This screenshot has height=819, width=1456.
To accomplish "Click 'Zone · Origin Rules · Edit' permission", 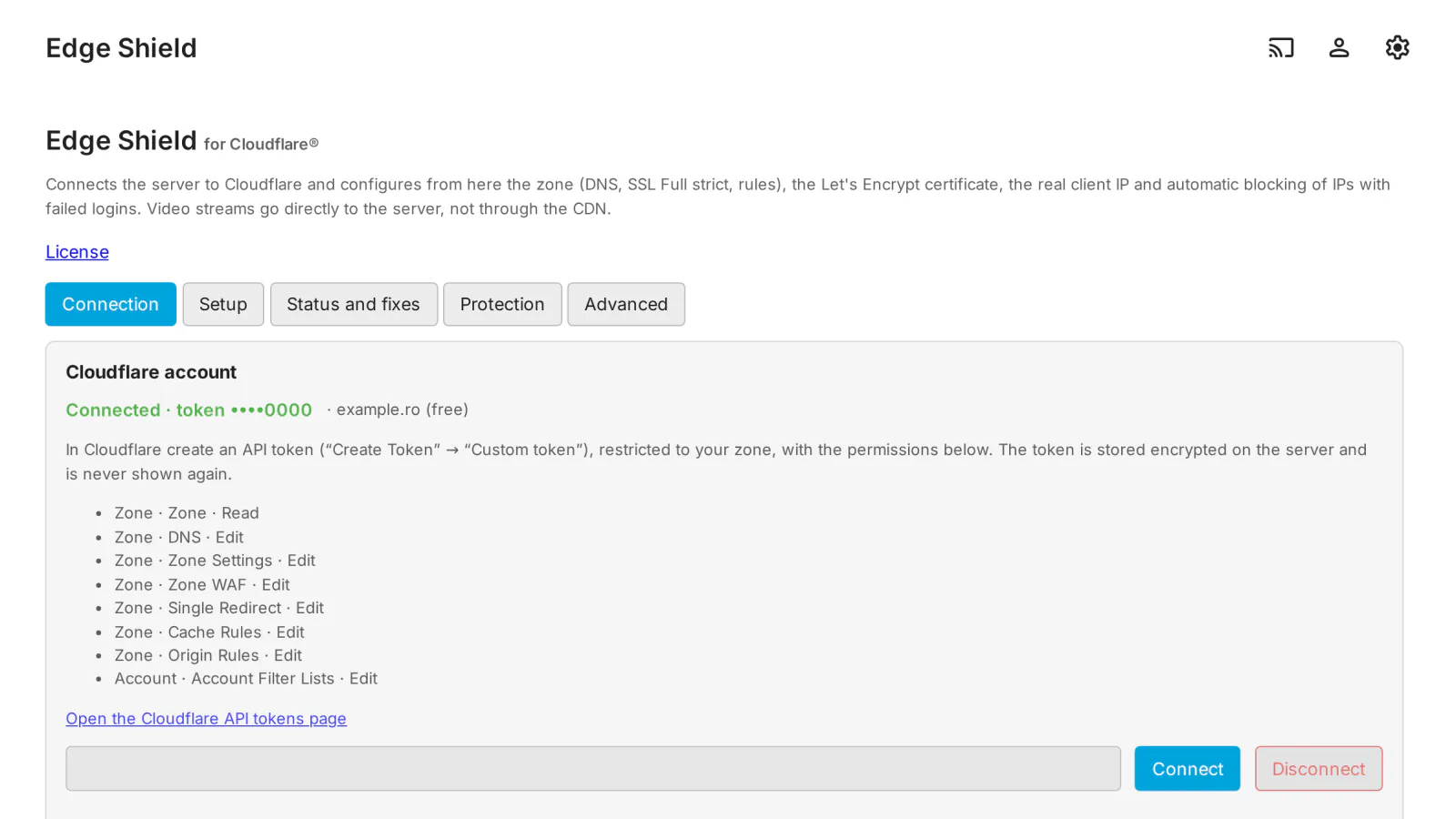I will (x=208, y=655).
